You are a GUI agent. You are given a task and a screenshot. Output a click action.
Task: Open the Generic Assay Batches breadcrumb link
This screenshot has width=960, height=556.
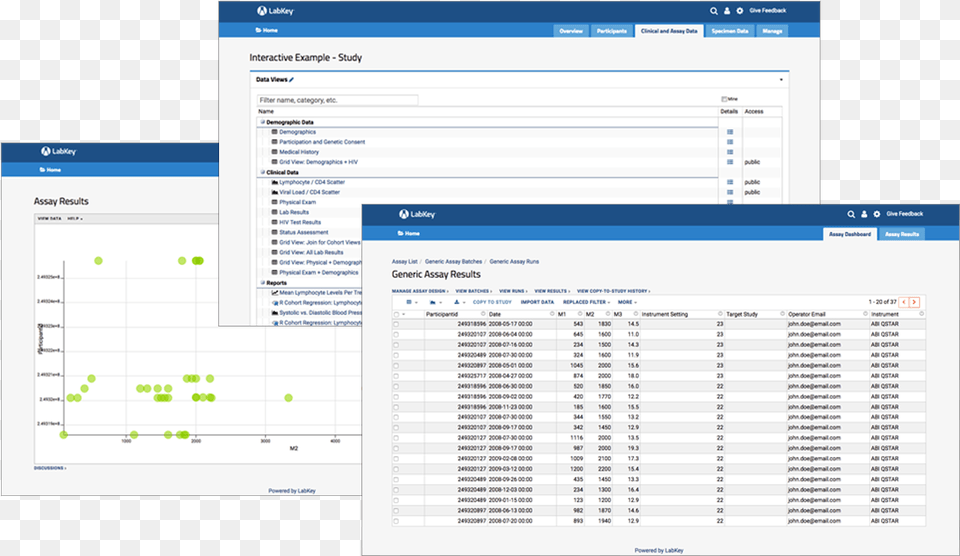coord(454,261)
